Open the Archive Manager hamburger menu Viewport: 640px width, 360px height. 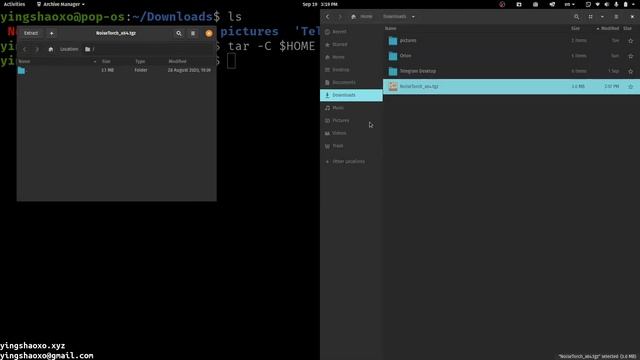(x=193, y=33)
